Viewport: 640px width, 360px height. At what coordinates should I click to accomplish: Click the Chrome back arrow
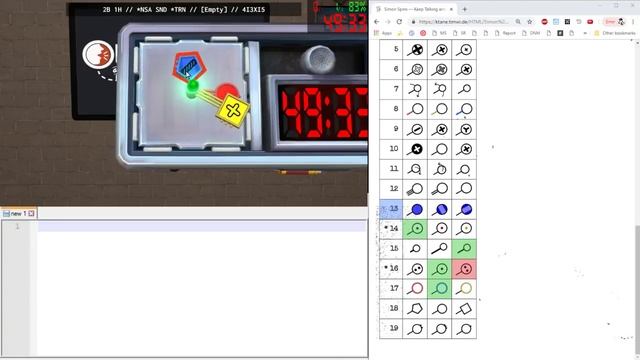[377, 22]
